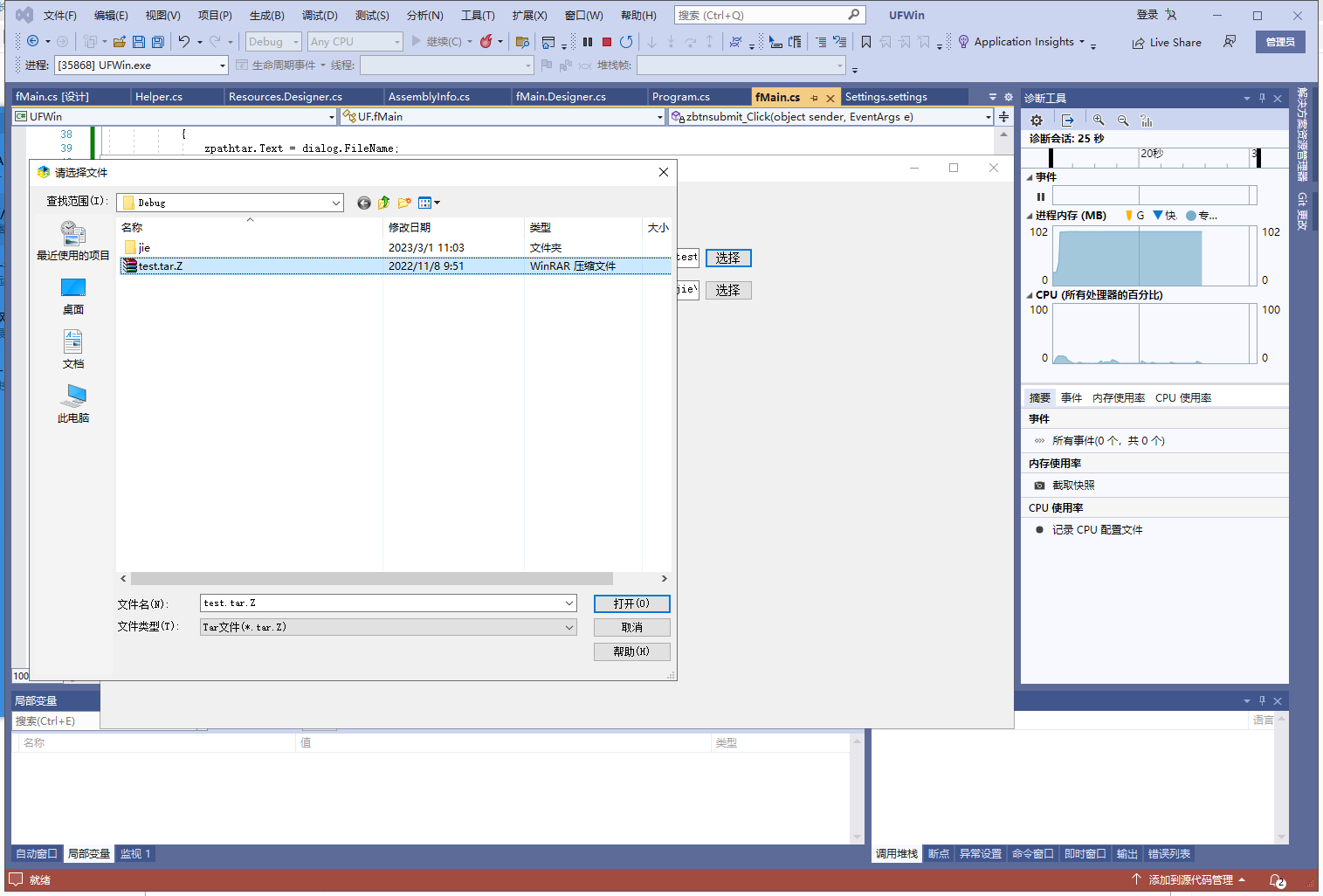Switch to the Call Stack bottom tab

click(x=897, y=854)
